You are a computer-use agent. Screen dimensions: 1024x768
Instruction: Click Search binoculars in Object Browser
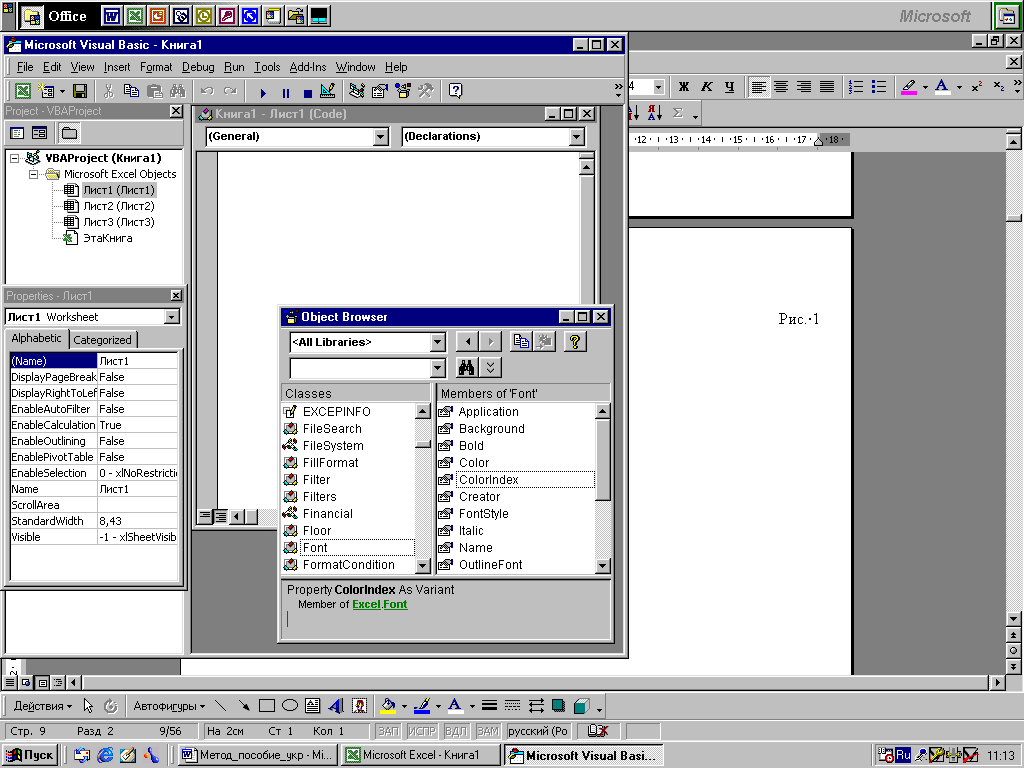pyautogui.click(x=466, y=368)
